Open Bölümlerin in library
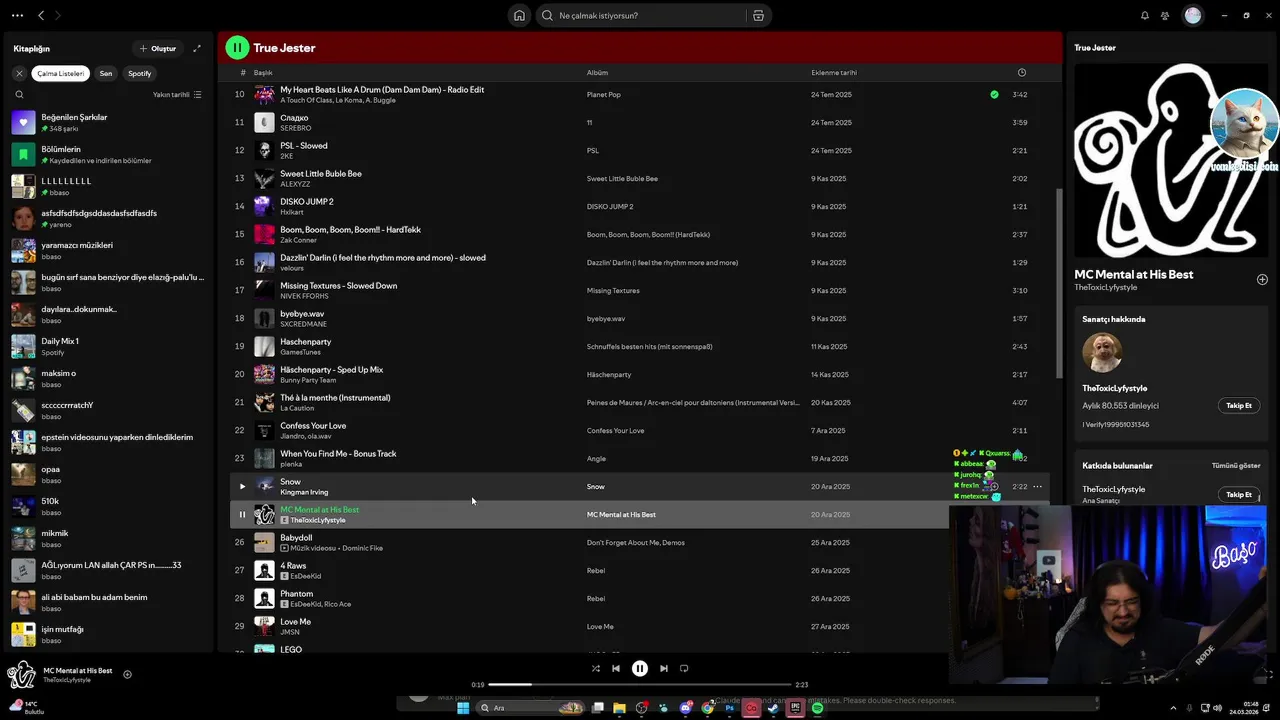1280x720 pixels. pyautogui.click(x=108, y=155)
